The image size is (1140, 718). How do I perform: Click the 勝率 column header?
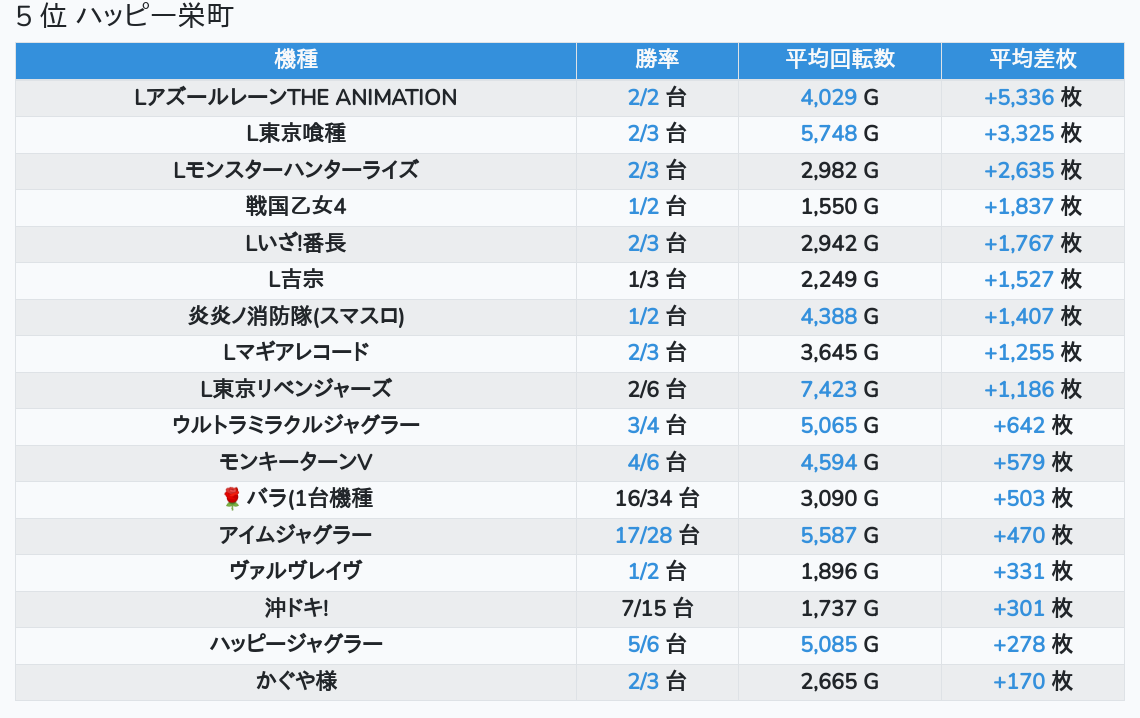tap(657, 60)
